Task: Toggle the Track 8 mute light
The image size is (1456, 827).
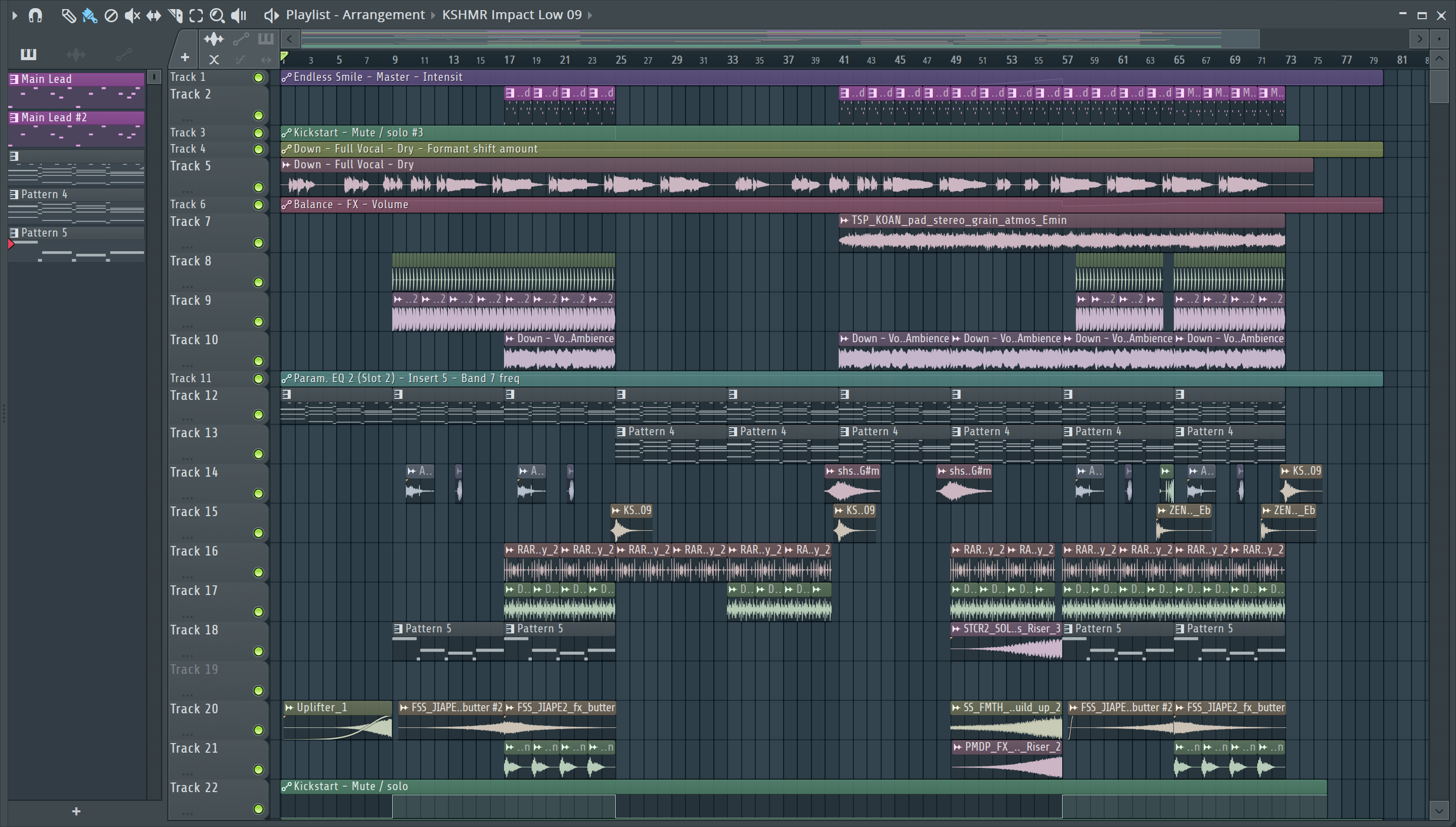Action: [258, 282]
